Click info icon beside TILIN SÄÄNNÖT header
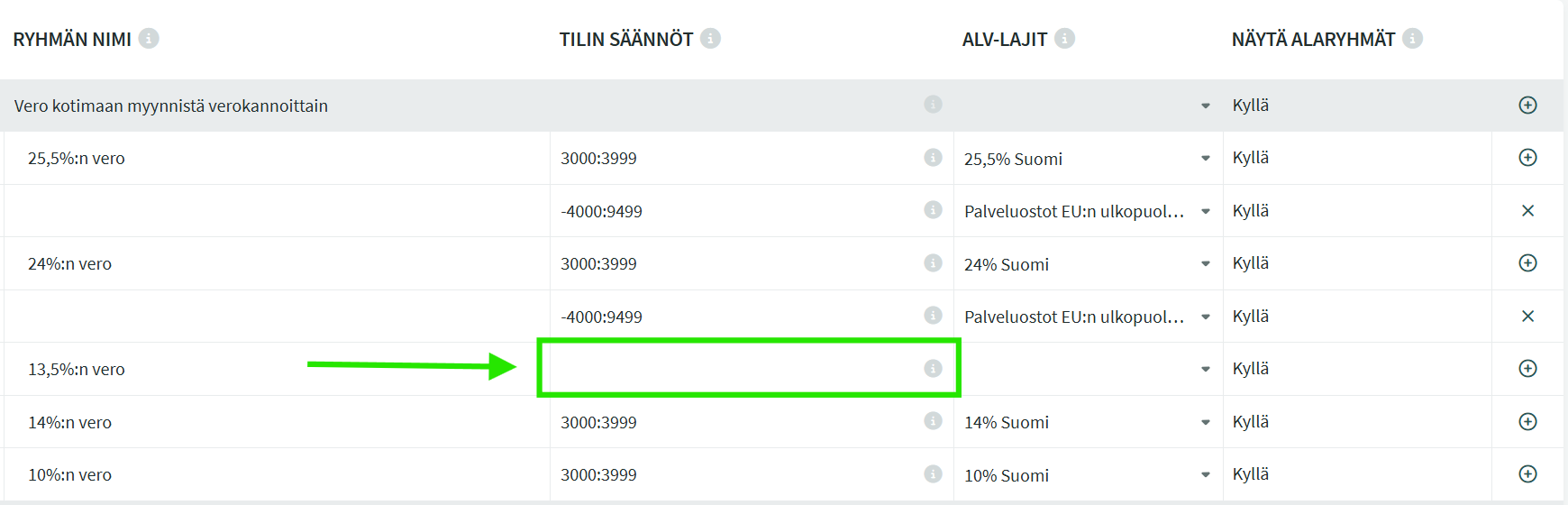Viewport: 1568px width, 505px height. (710, 39)
